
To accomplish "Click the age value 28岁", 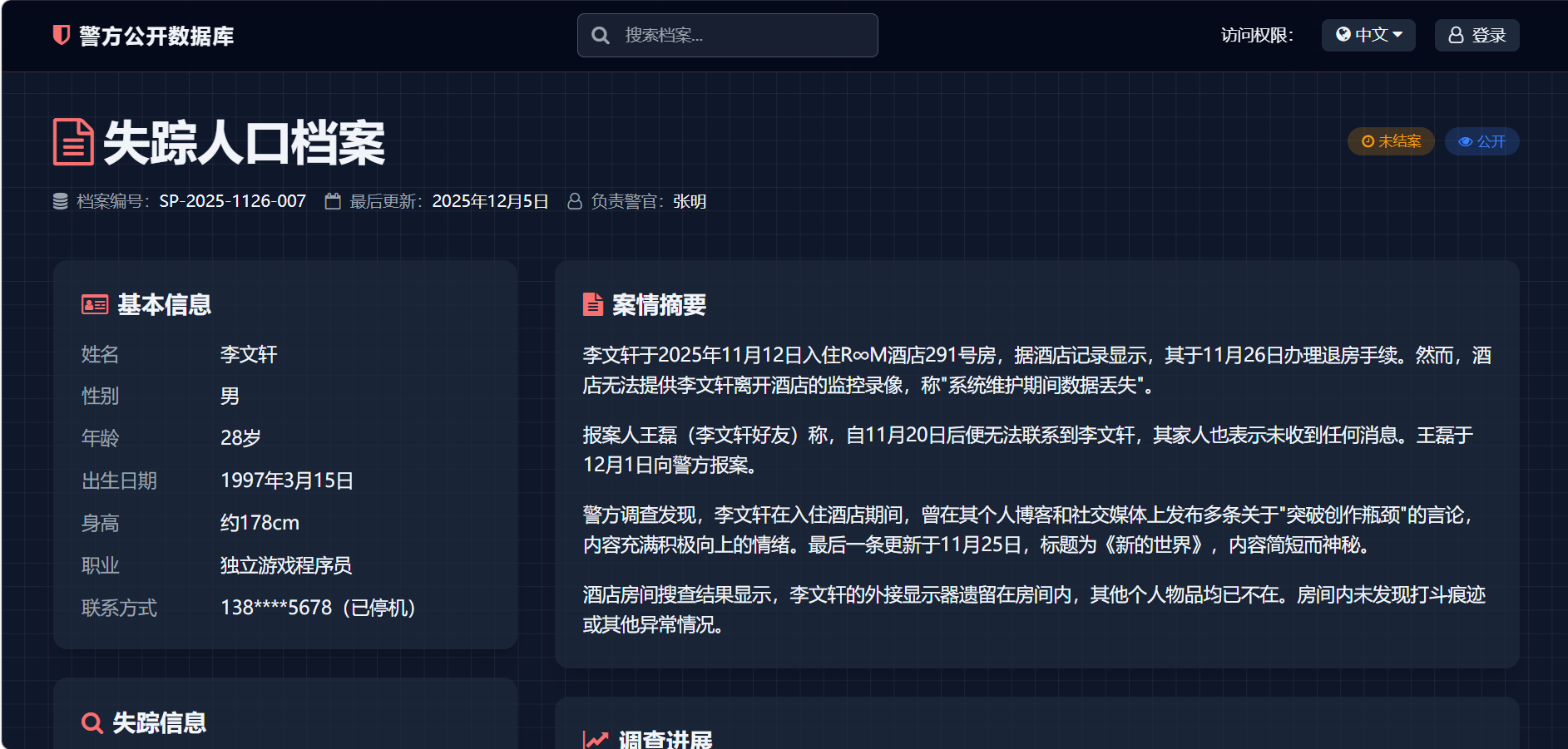I will coord(240,438).
